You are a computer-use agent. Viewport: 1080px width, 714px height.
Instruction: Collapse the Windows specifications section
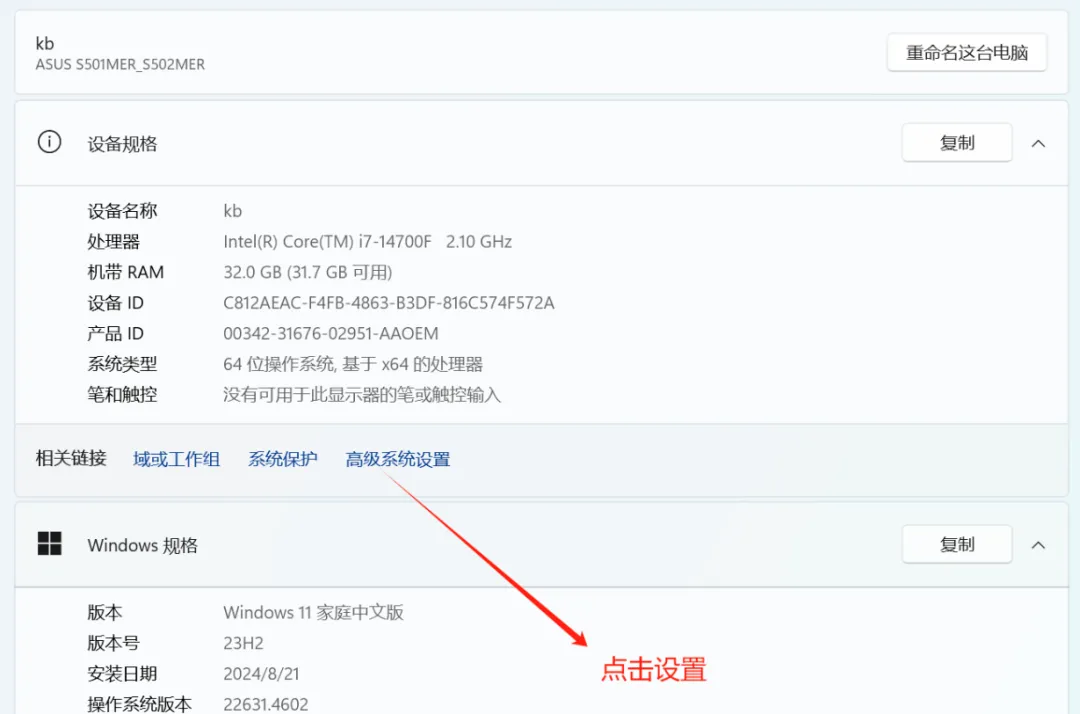click(x=1038, y=545)
